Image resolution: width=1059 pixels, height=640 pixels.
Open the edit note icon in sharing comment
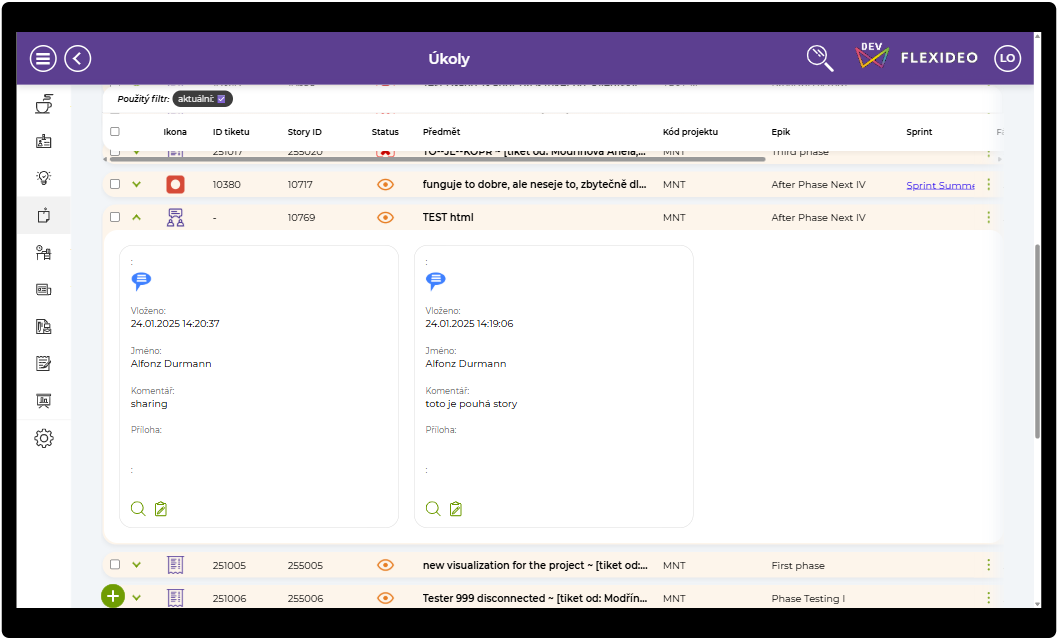(x=161, y=509)
